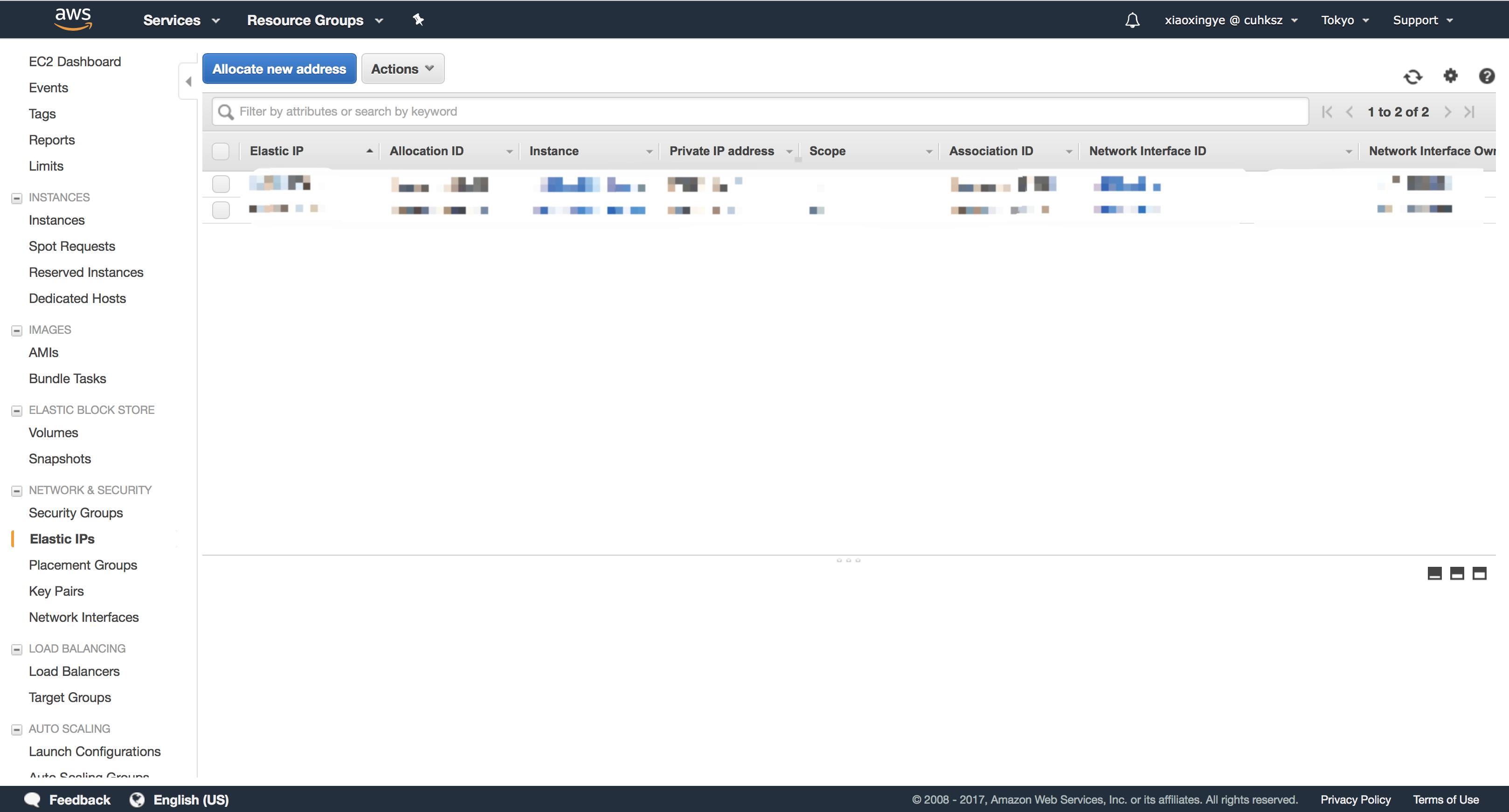Screen dimensions: 1509x812
Task: Go to next page icon
Action: click(1447, 112)
